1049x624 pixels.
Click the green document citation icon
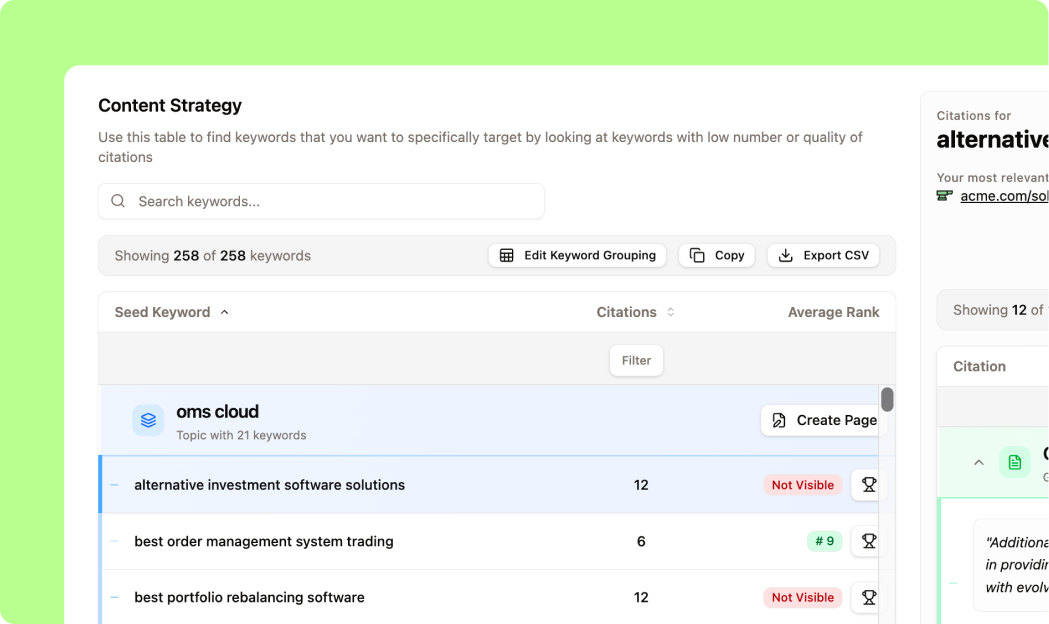[x=1015, y=462]
